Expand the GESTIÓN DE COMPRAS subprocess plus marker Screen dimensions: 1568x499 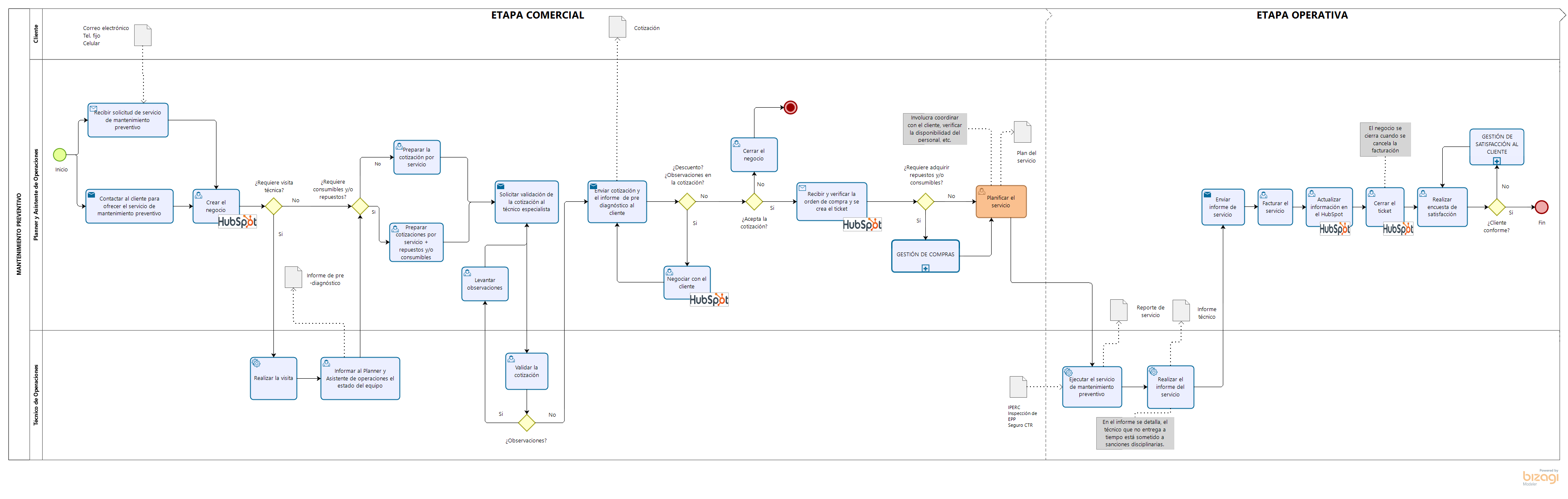[925, 268]
